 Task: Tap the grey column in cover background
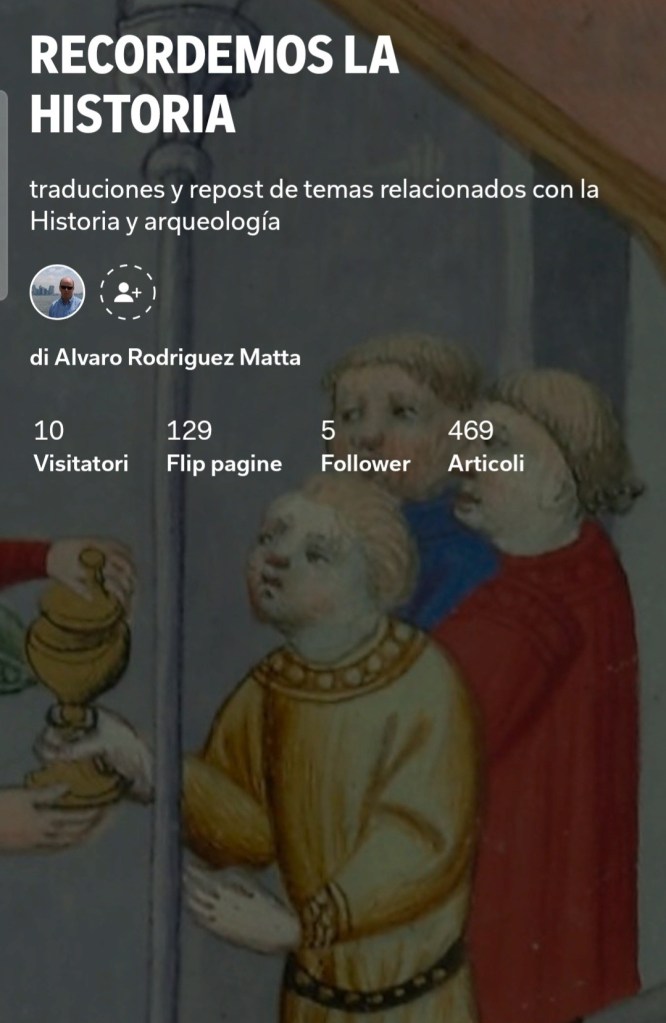171,457
